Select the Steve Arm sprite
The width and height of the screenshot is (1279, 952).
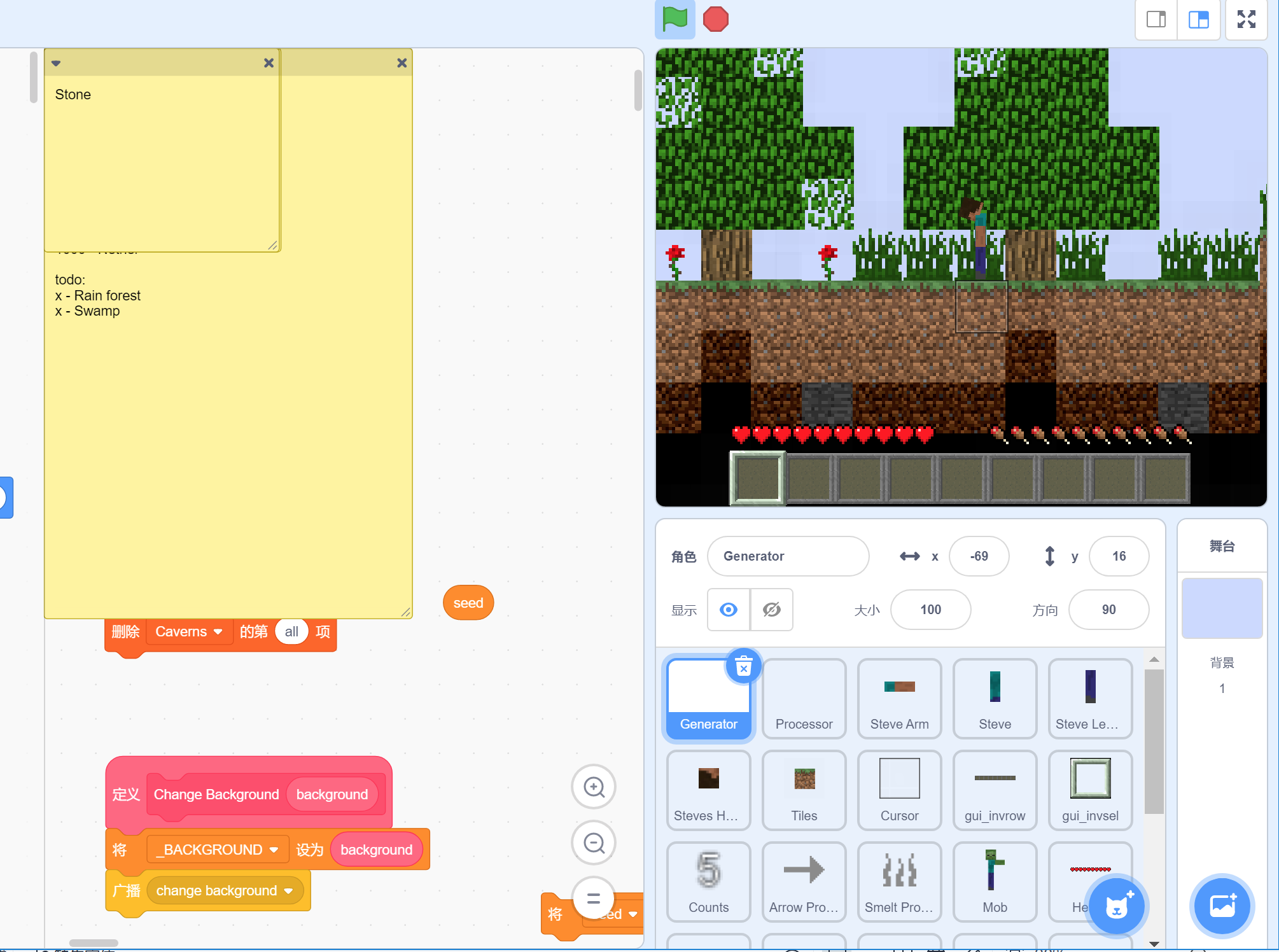pos(899,699)
